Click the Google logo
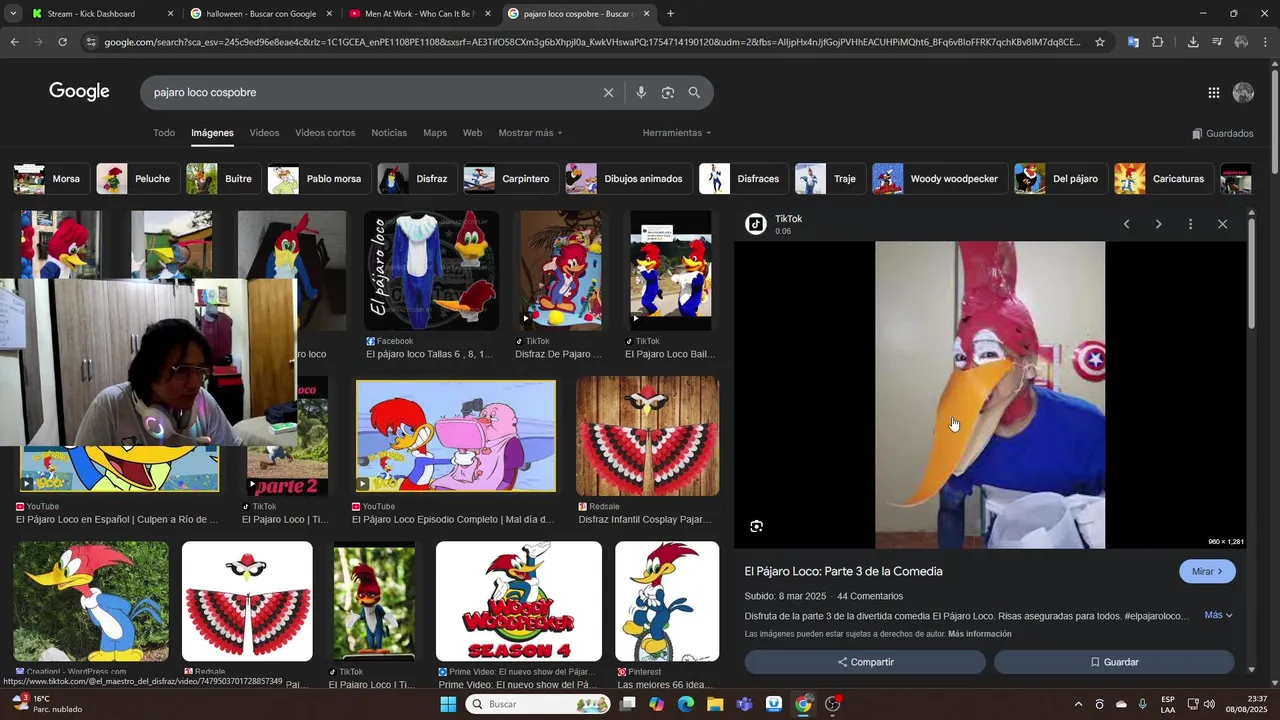This screenshot has height=720, width=1280. (79, 92)
